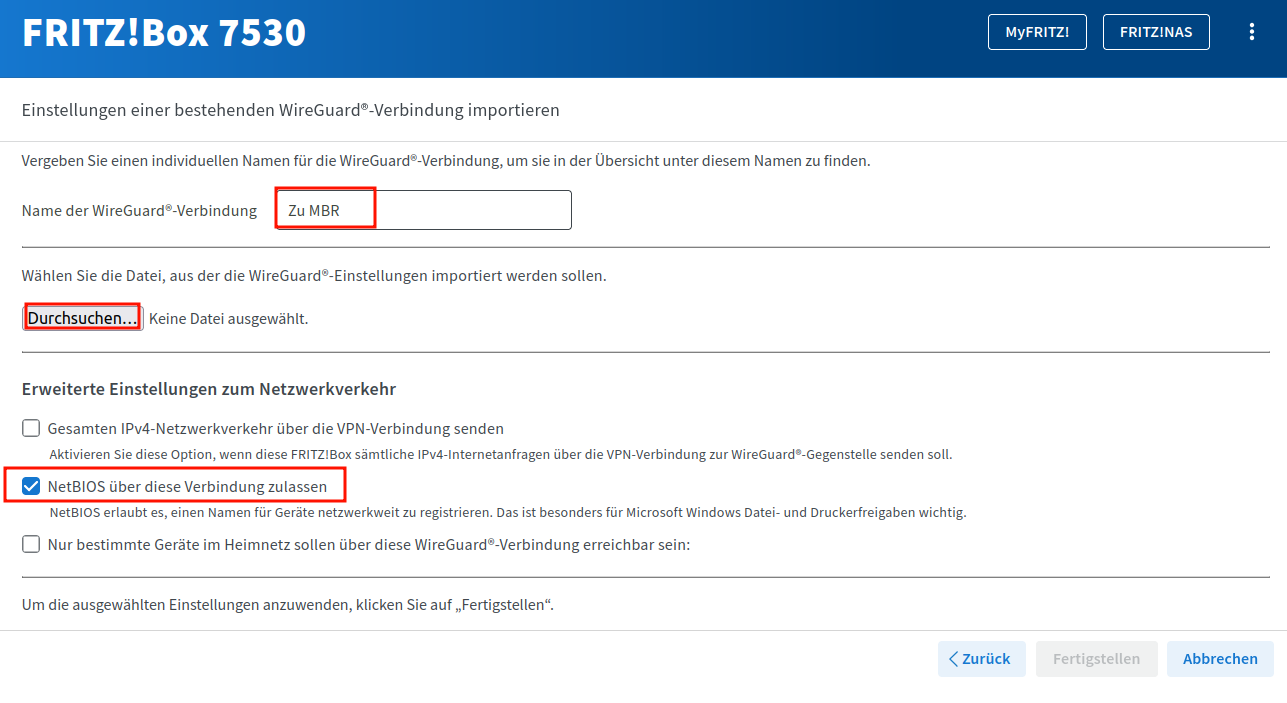Click the 'NetBIOS über diese Verbindung zulassen' label
The width and height of the screenshot is (1287, 703).
[187, 487]
